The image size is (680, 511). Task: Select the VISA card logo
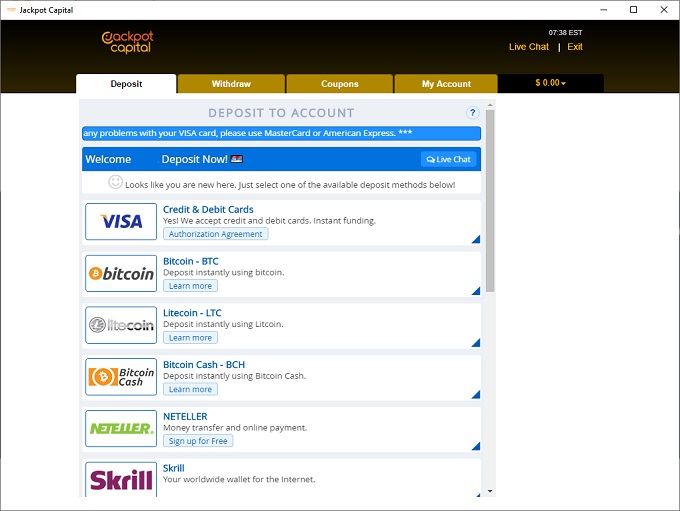point(121,221)
